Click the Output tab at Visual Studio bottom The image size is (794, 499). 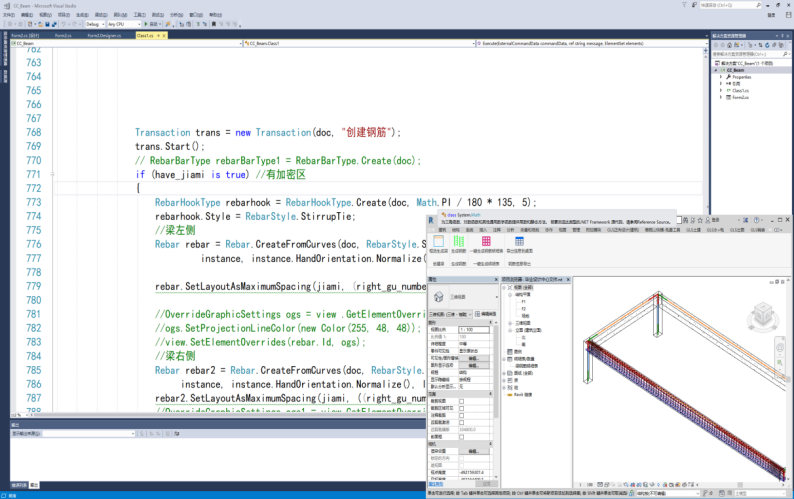coord(34,485)
